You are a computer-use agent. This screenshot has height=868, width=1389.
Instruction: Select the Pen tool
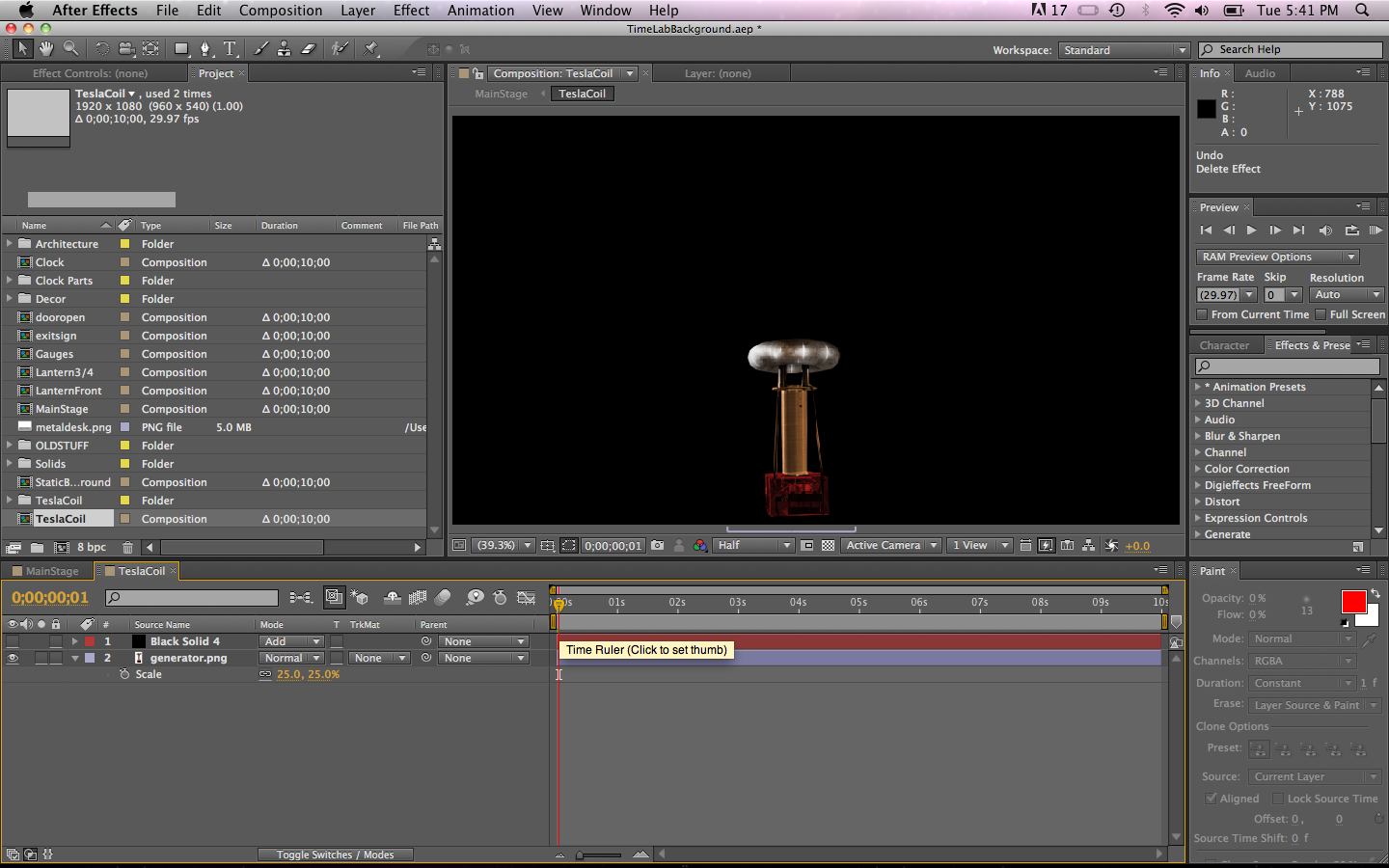pos(205,48)
